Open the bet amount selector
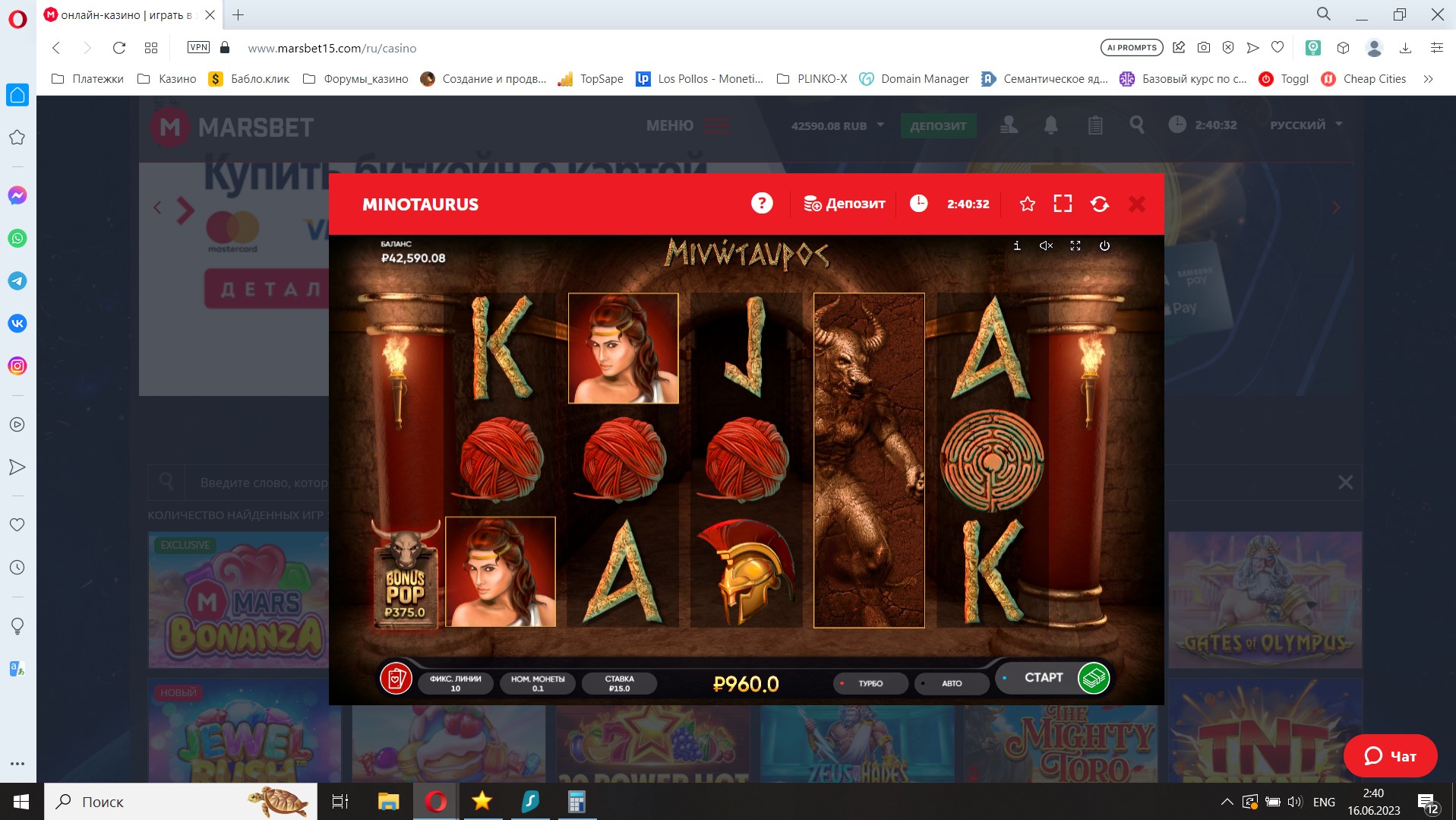The width and height of the screenshot is (1456, 820). (619, 683)
